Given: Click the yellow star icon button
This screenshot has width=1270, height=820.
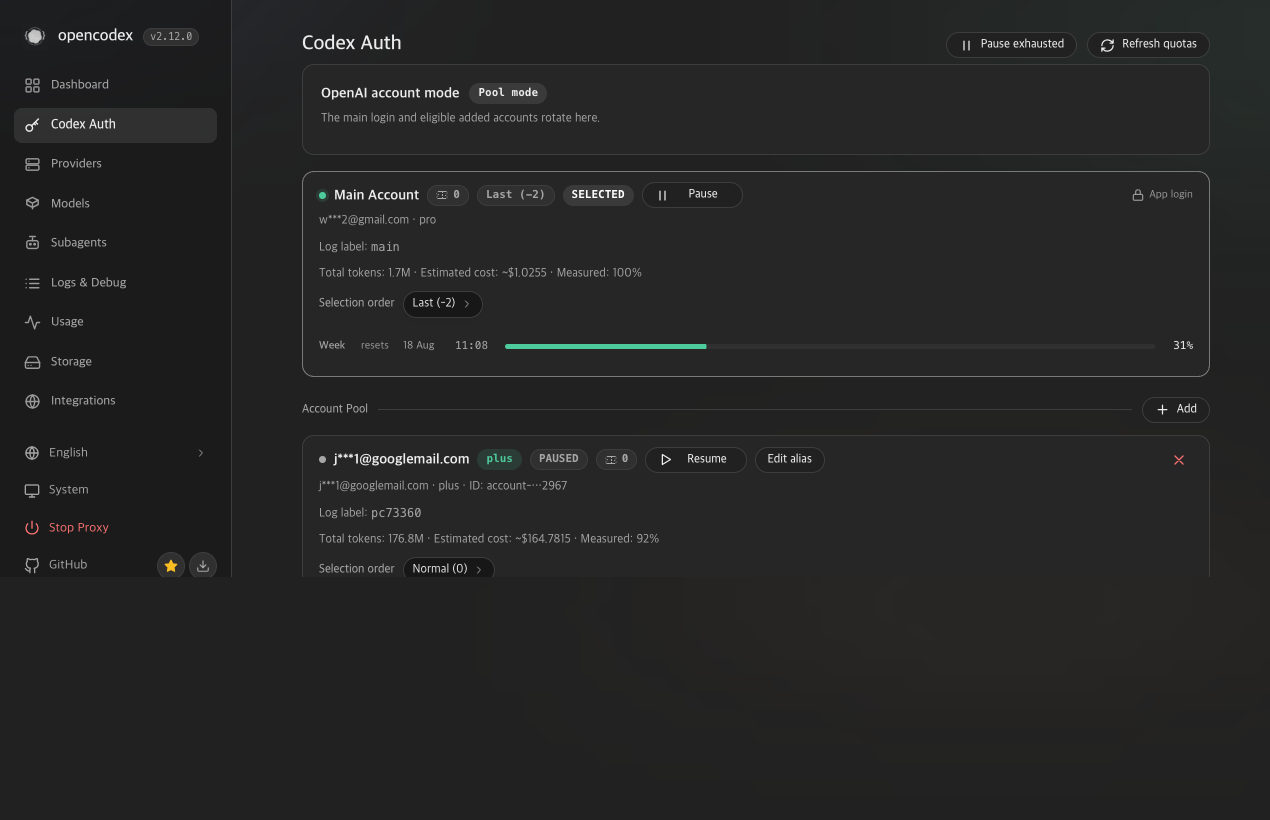Looking at the screenshot, I should (171, 566).
